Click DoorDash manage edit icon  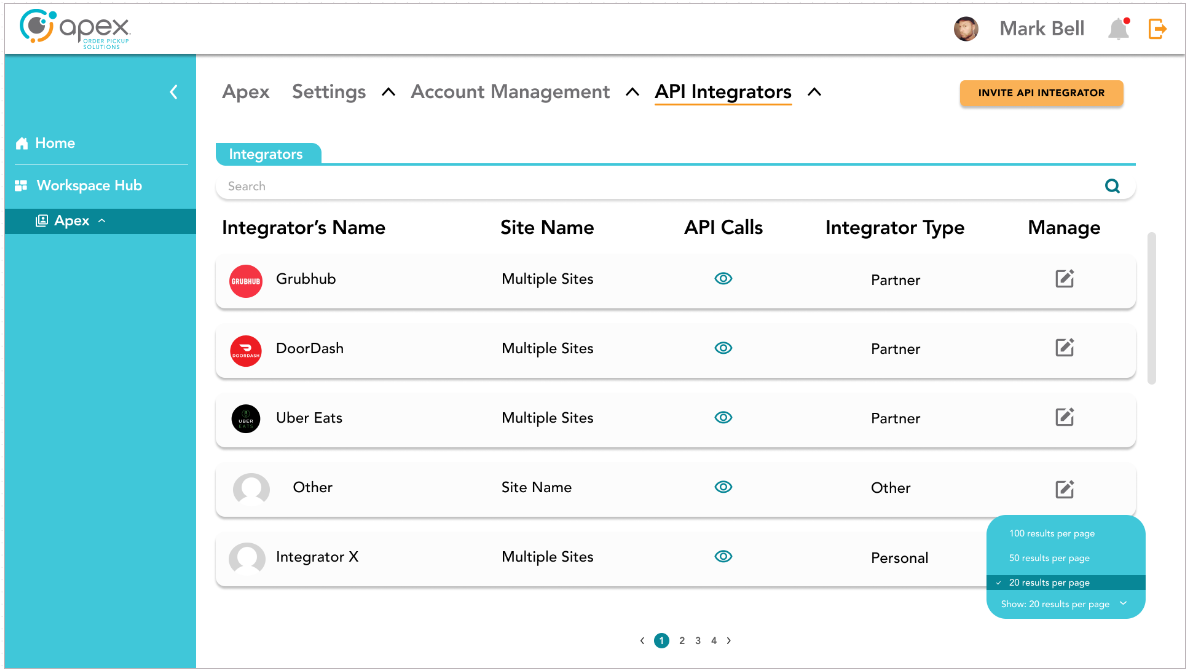[x=1065, y=348]
